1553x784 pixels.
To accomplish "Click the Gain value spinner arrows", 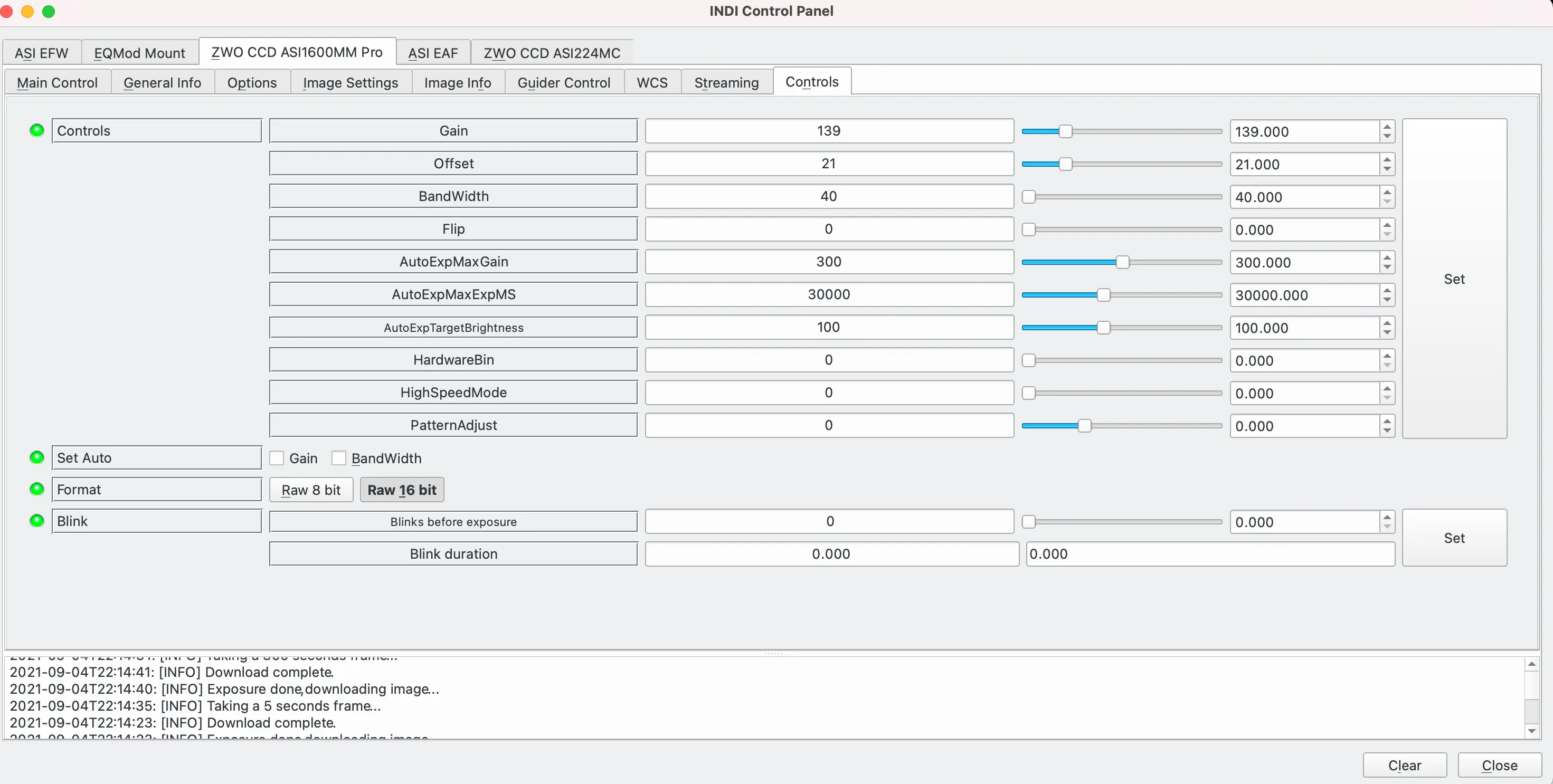I will click(1387, 131).
